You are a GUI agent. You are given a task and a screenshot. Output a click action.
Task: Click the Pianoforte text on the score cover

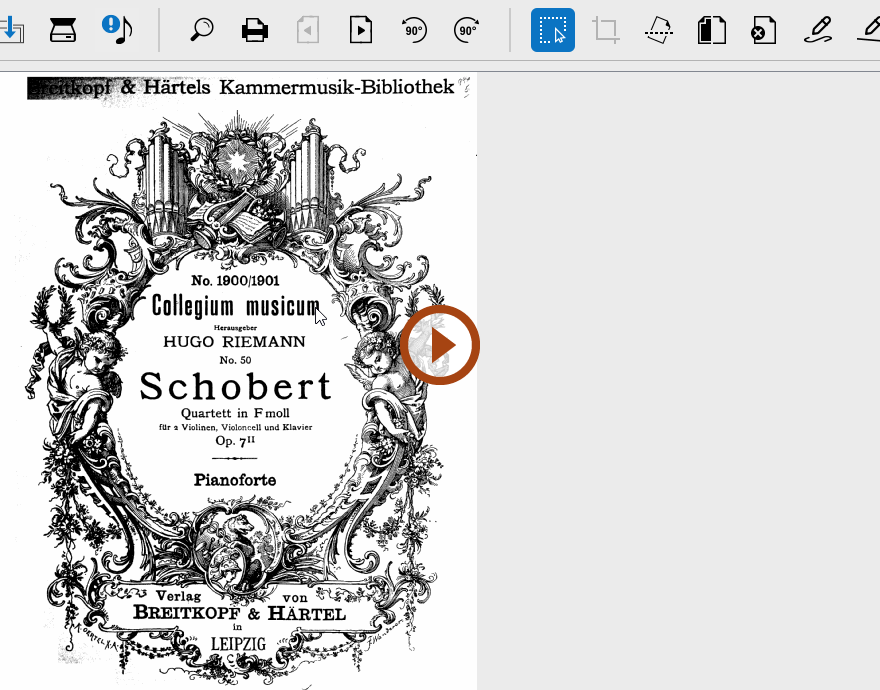pyautogui.click(x=235, y=480)
